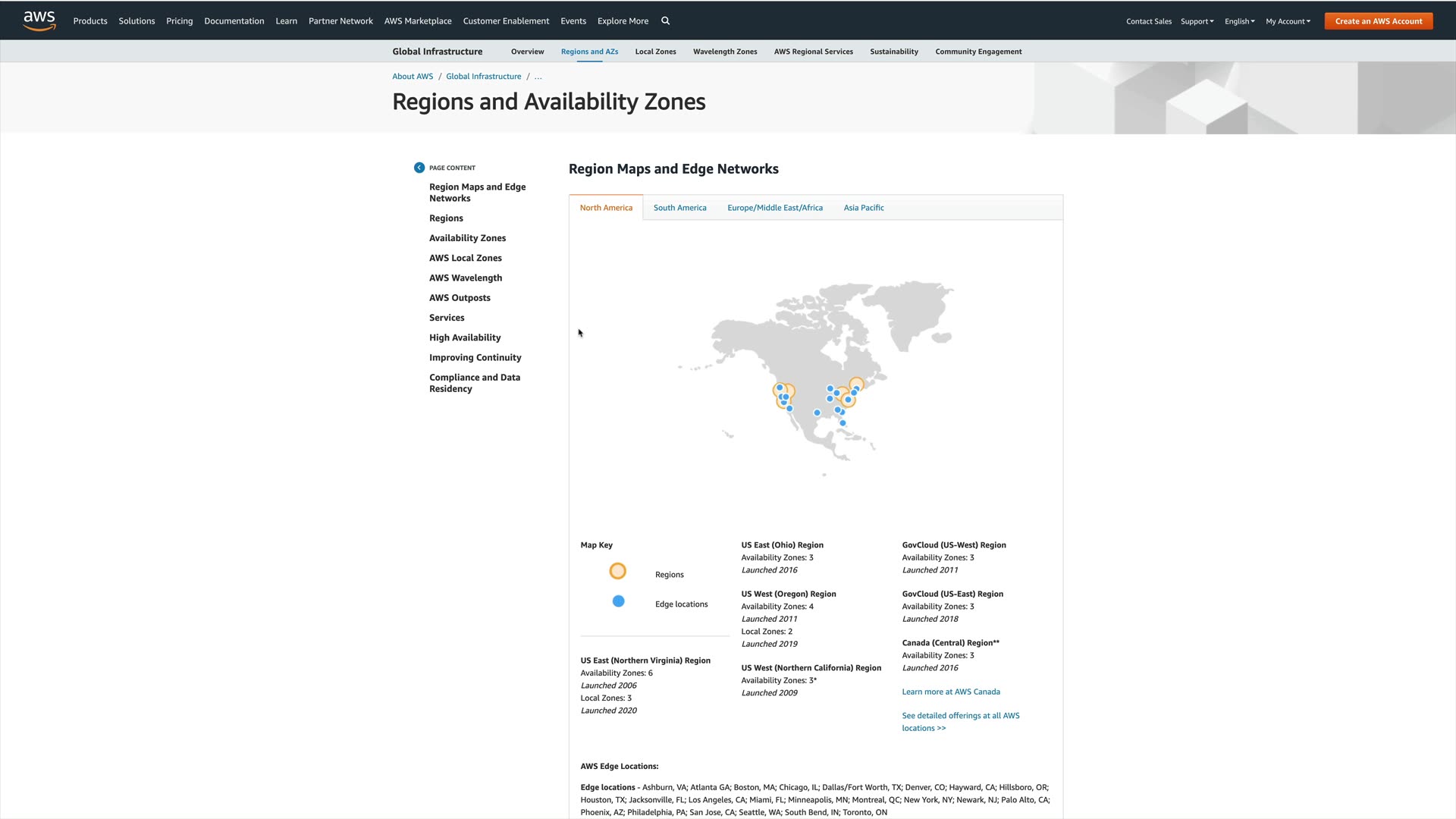
Task: Click Create an AWS Account button
Action: point(1378,21)
